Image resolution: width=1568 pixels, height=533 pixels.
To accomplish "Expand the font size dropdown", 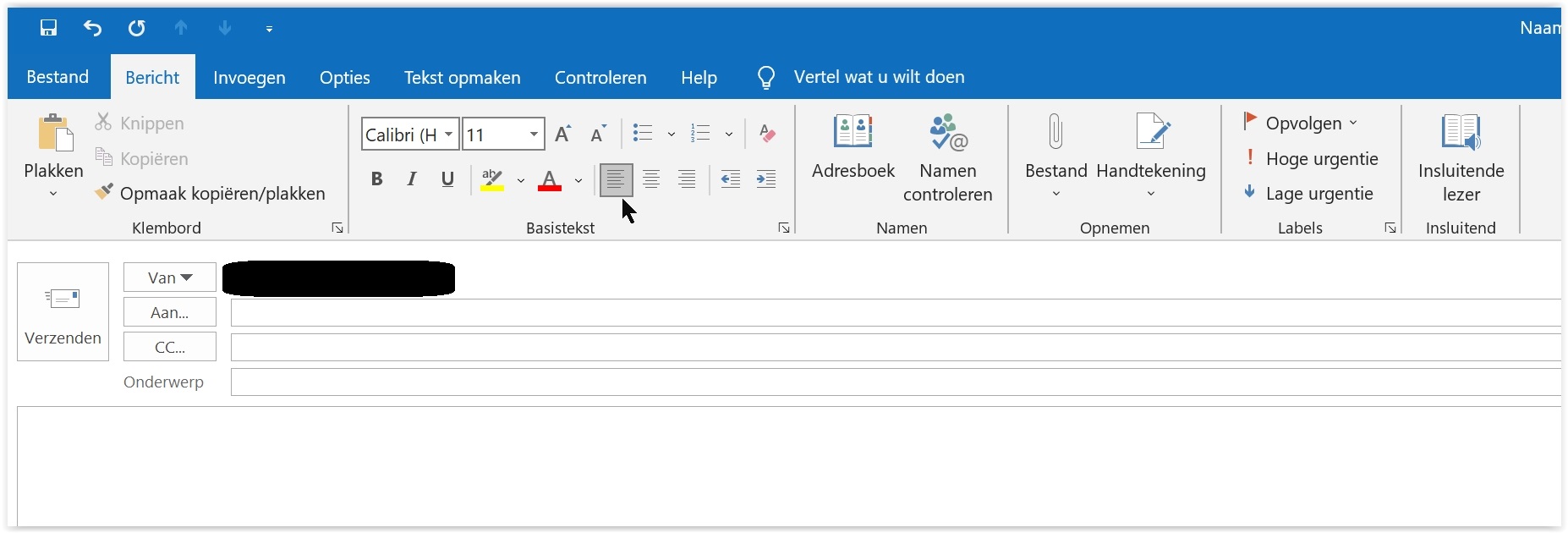I will coord(534,135).
